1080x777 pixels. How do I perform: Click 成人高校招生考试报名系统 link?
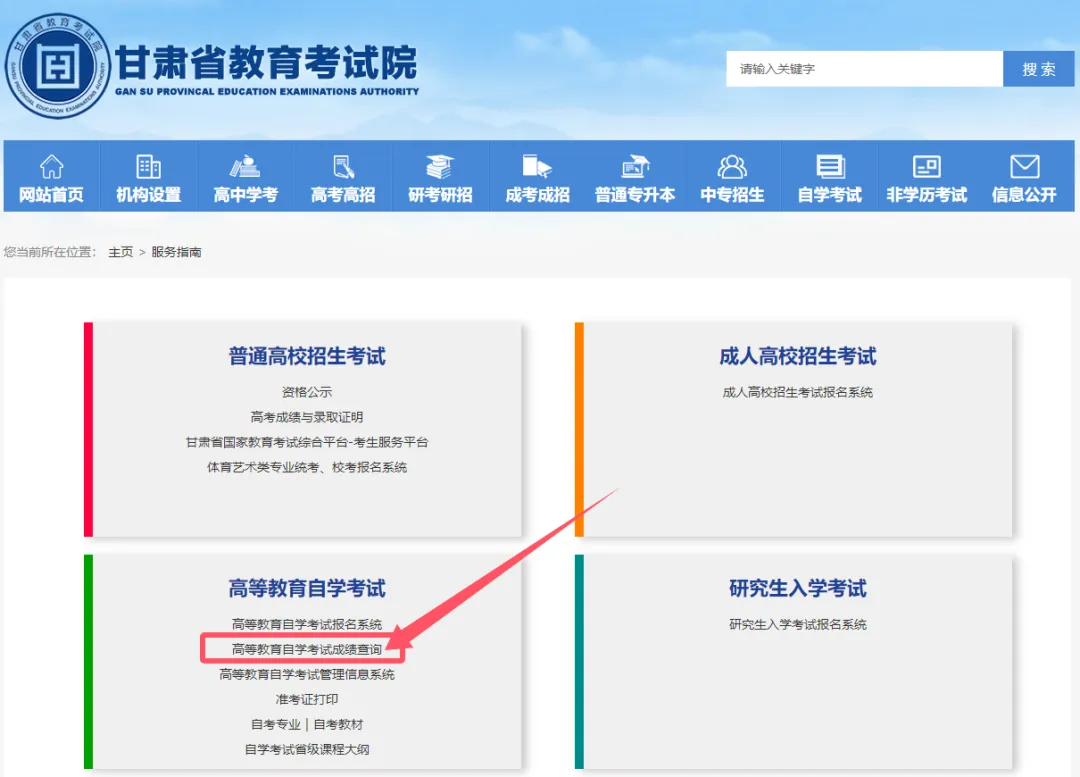tap(797, 392)
